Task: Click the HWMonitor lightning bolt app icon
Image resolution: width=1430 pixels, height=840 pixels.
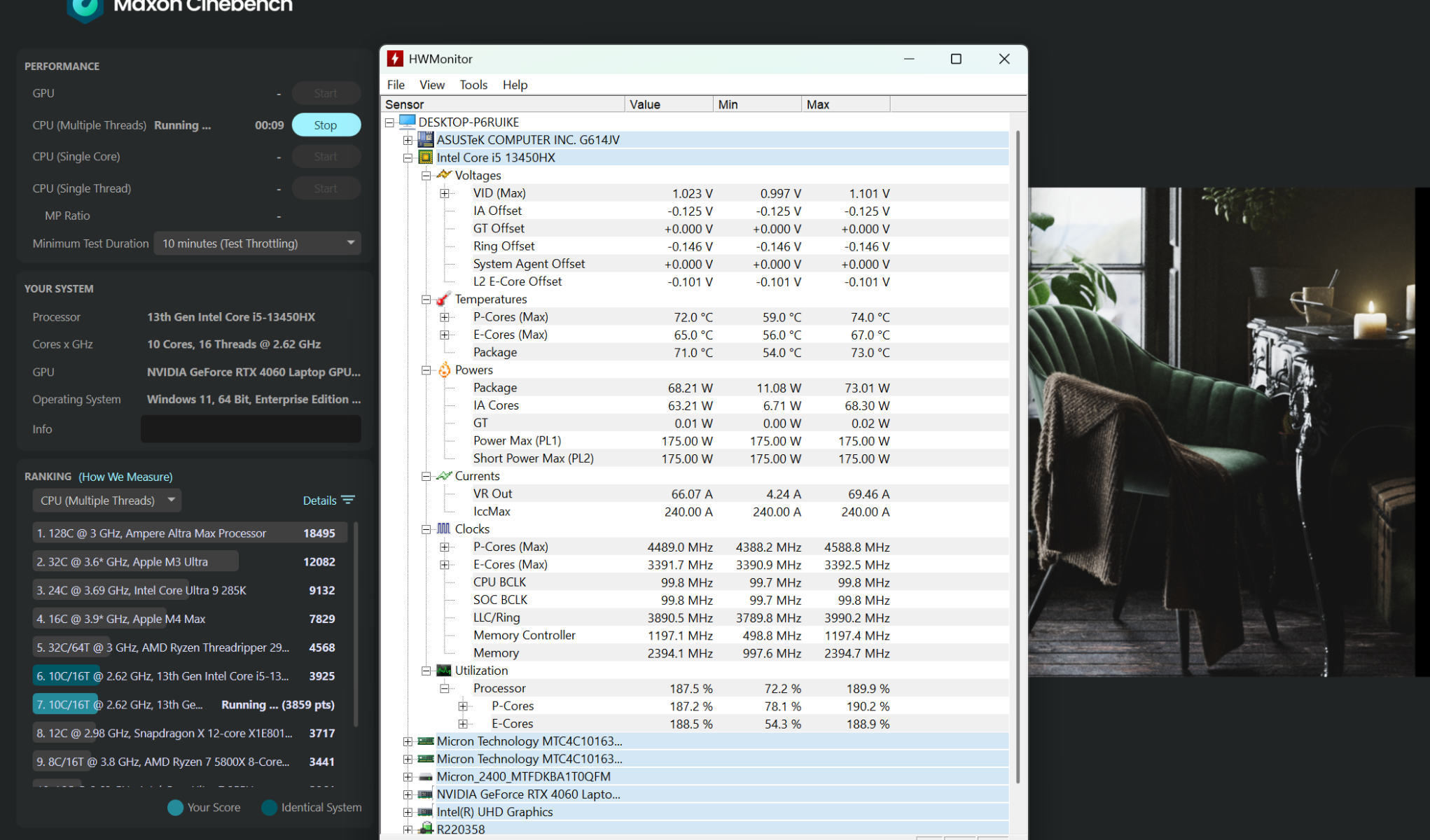Action: point(395,59)
